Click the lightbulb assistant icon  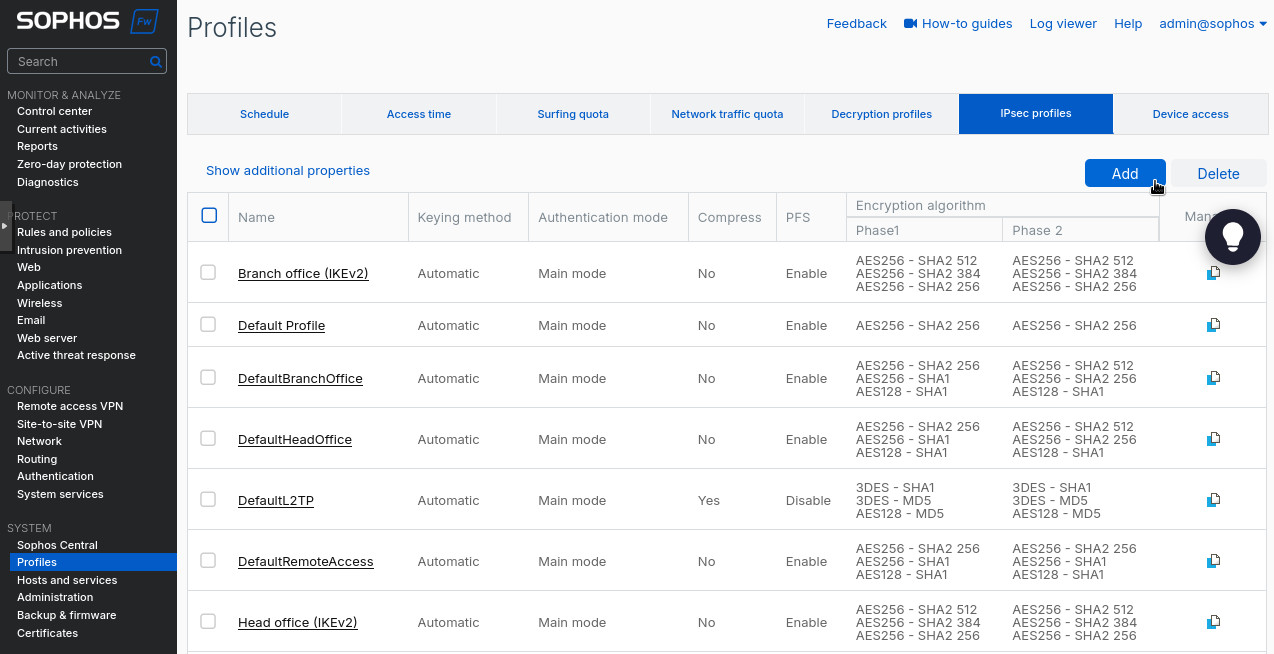[x=1232, y=236]
